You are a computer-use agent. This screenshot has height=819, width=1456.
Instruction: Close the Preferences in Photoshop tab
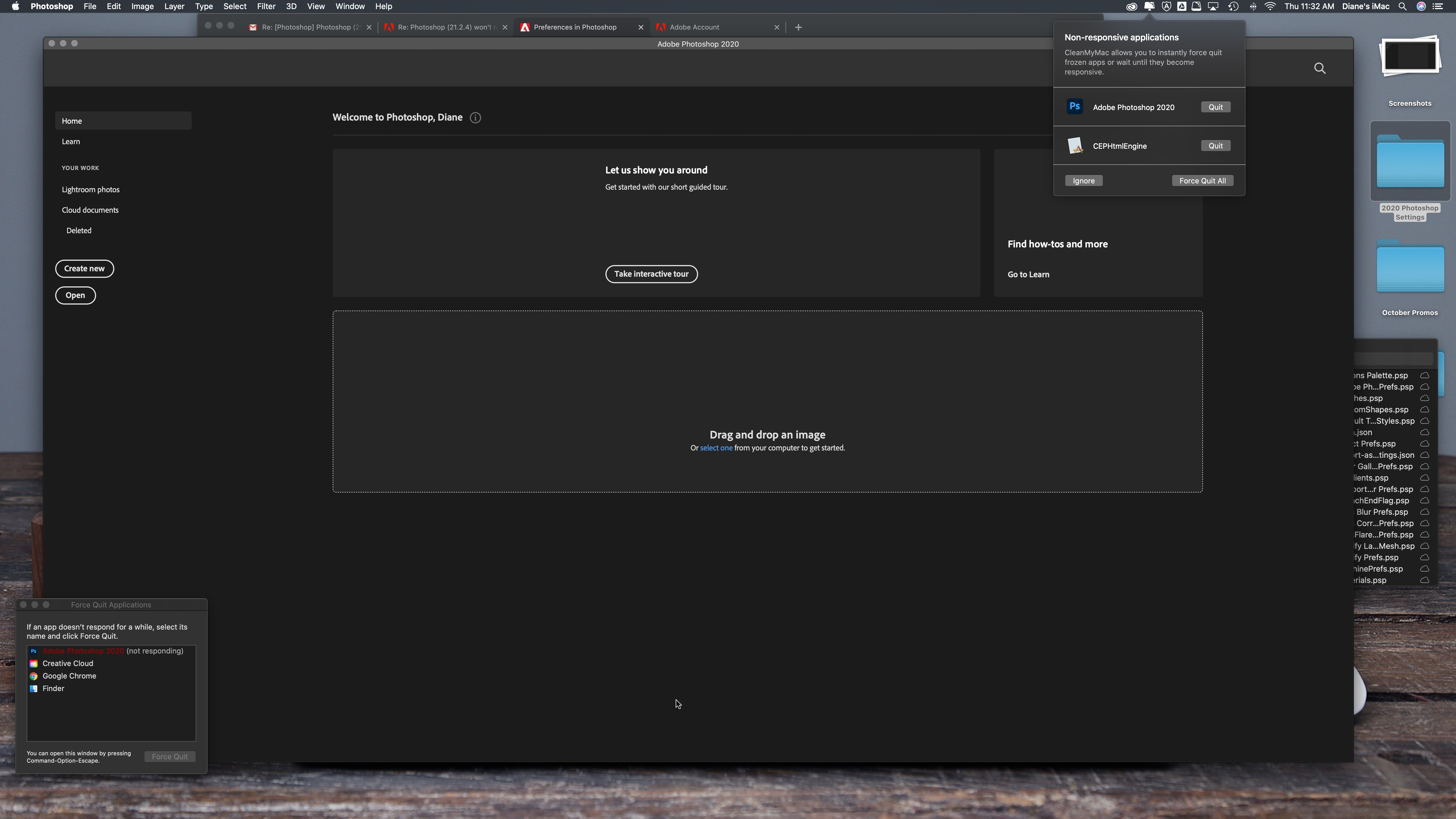tap(640, 27)
